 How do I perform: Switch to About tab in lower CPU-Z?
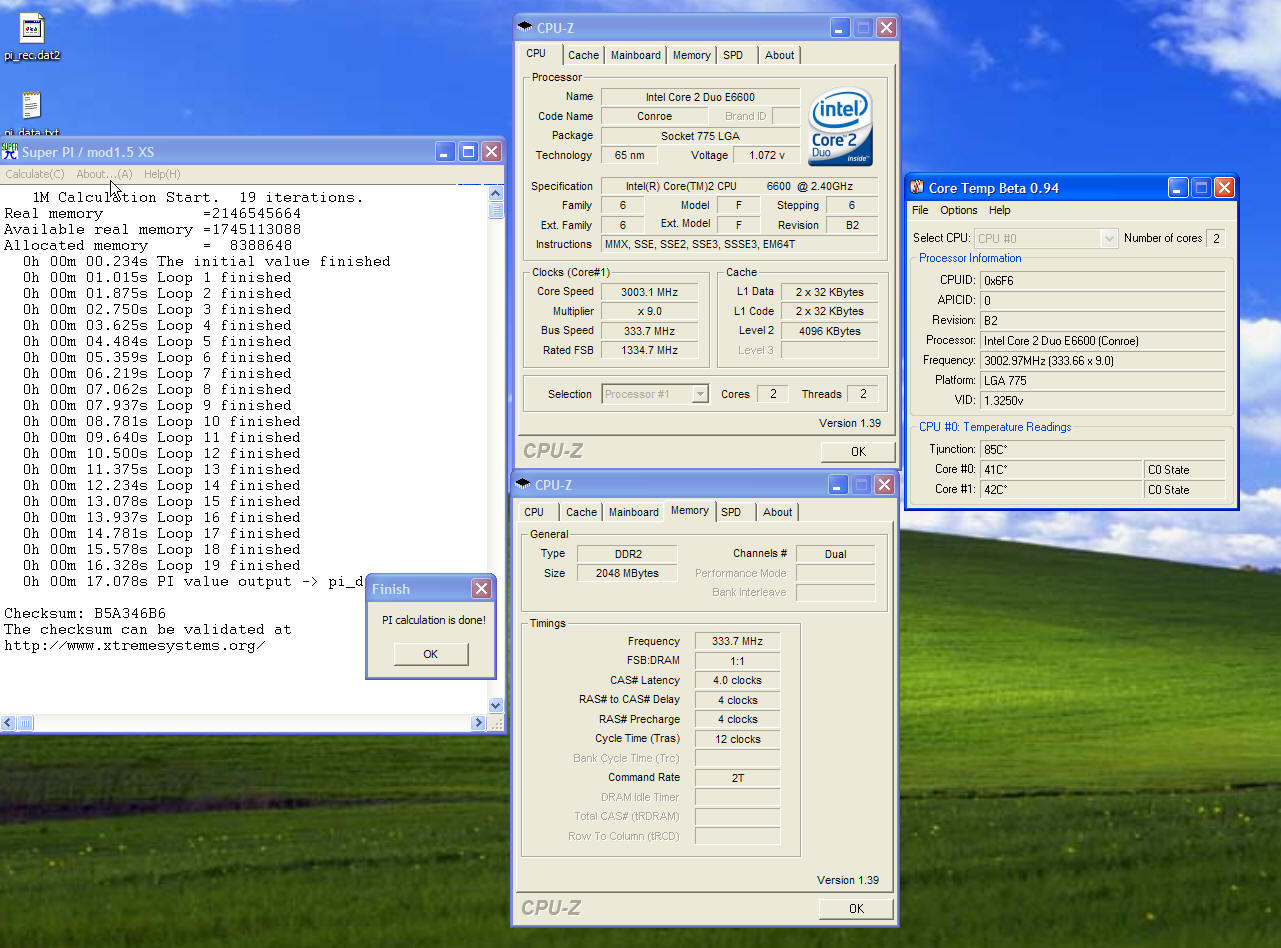click(x=778, y=512)
